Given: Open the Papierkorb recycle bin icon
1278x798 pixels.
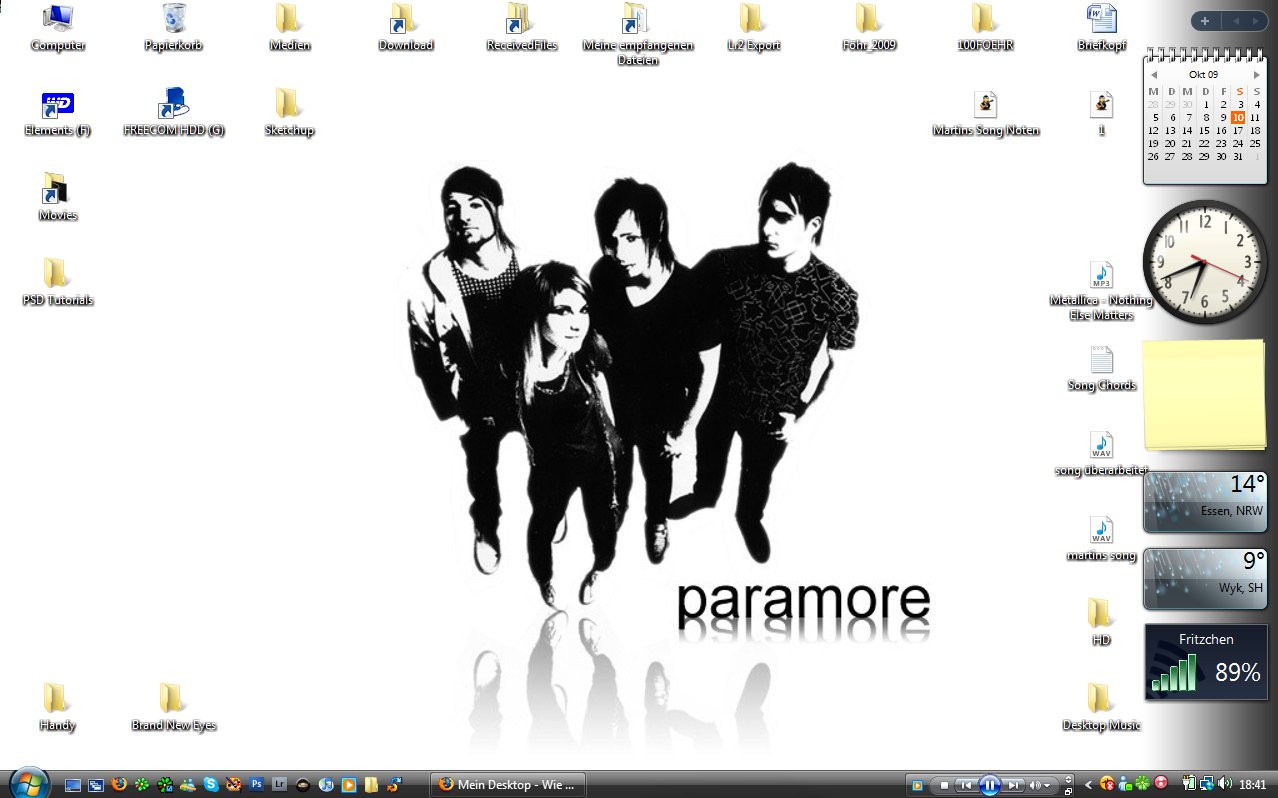Looking at the screenshot, I should [x=174, y=20].
